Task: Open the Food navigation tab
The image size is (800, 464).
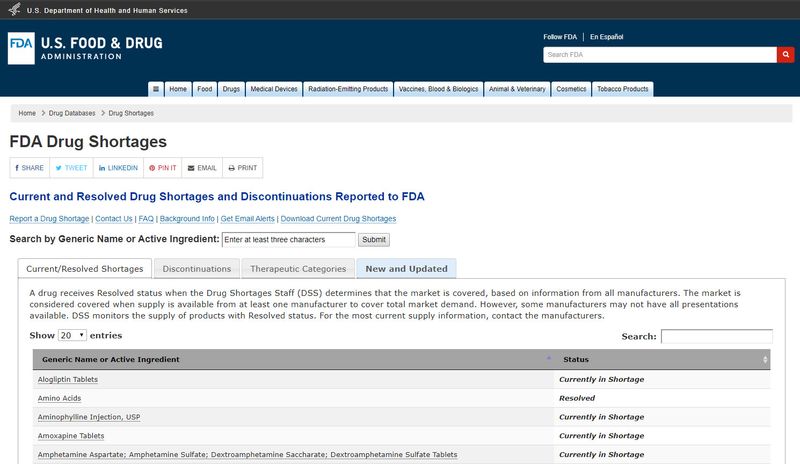Action: point(205,89)
